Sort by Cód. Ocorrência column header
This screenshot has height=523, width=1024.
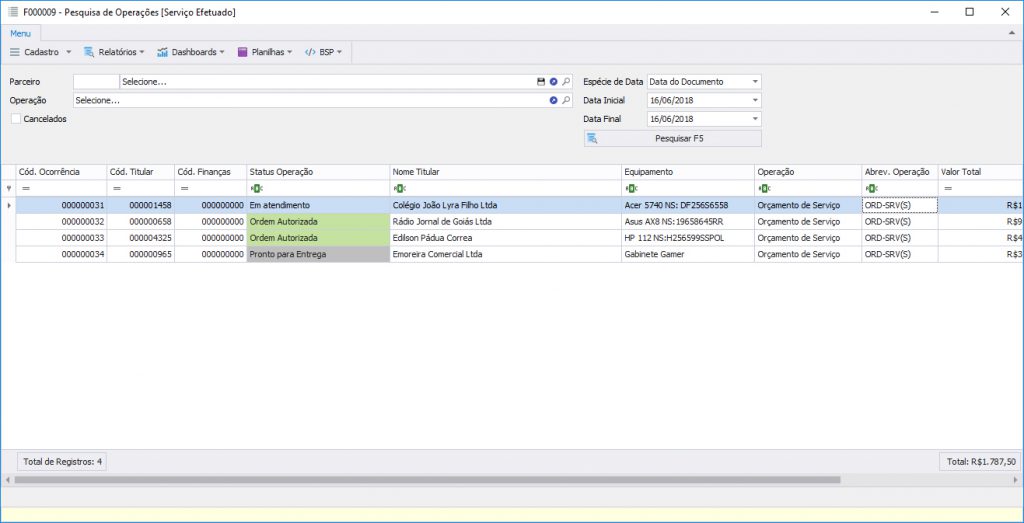tap(61, 172)
